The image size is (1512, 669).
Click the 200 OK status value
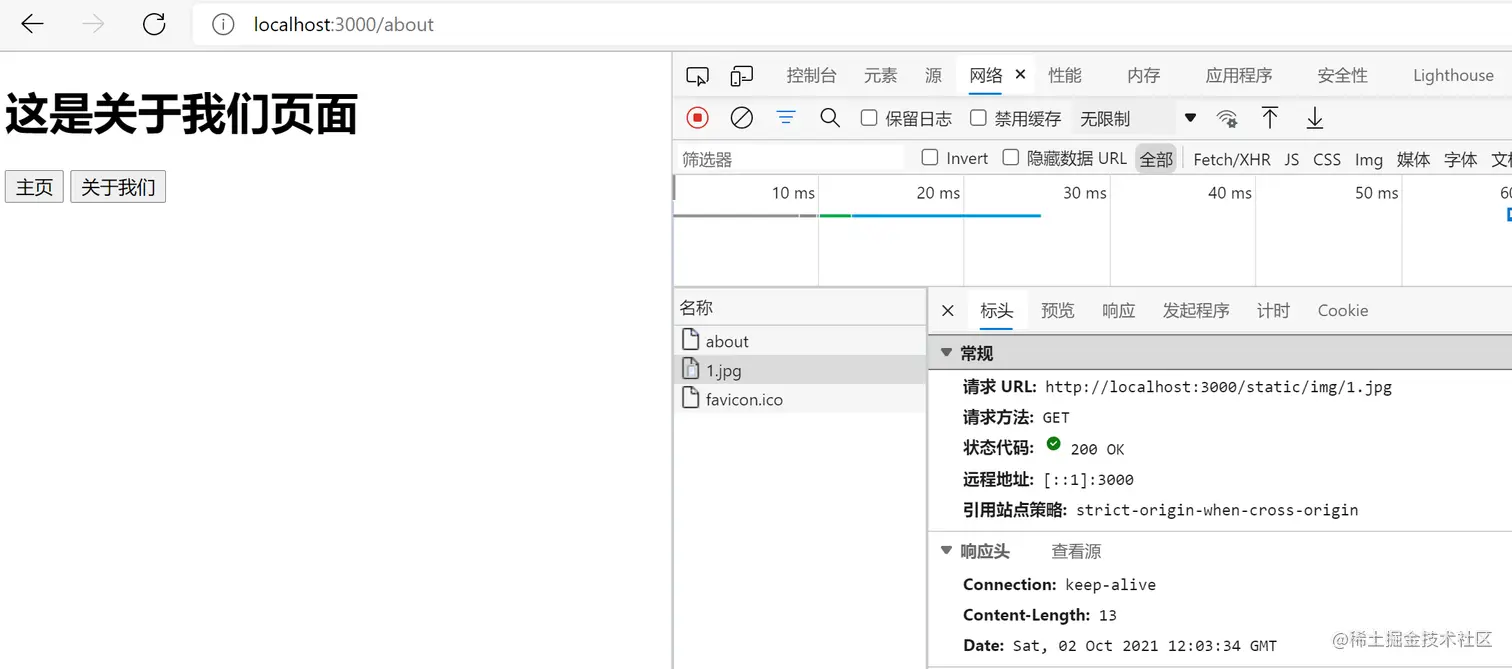click(1097, 449)
